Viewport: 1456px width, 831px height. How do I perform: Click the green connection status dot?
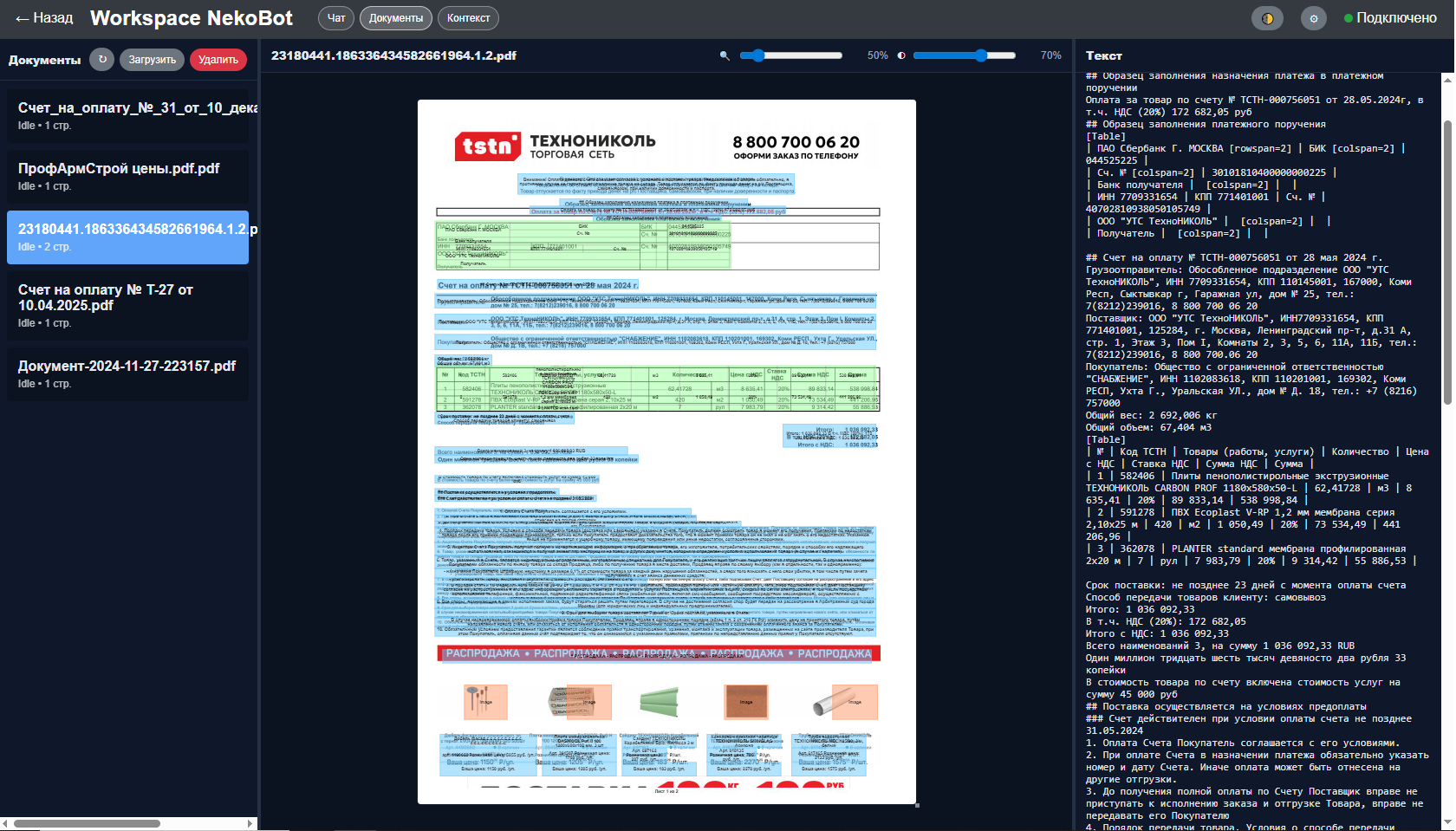pyautogui.click(x=1348, y=18)
